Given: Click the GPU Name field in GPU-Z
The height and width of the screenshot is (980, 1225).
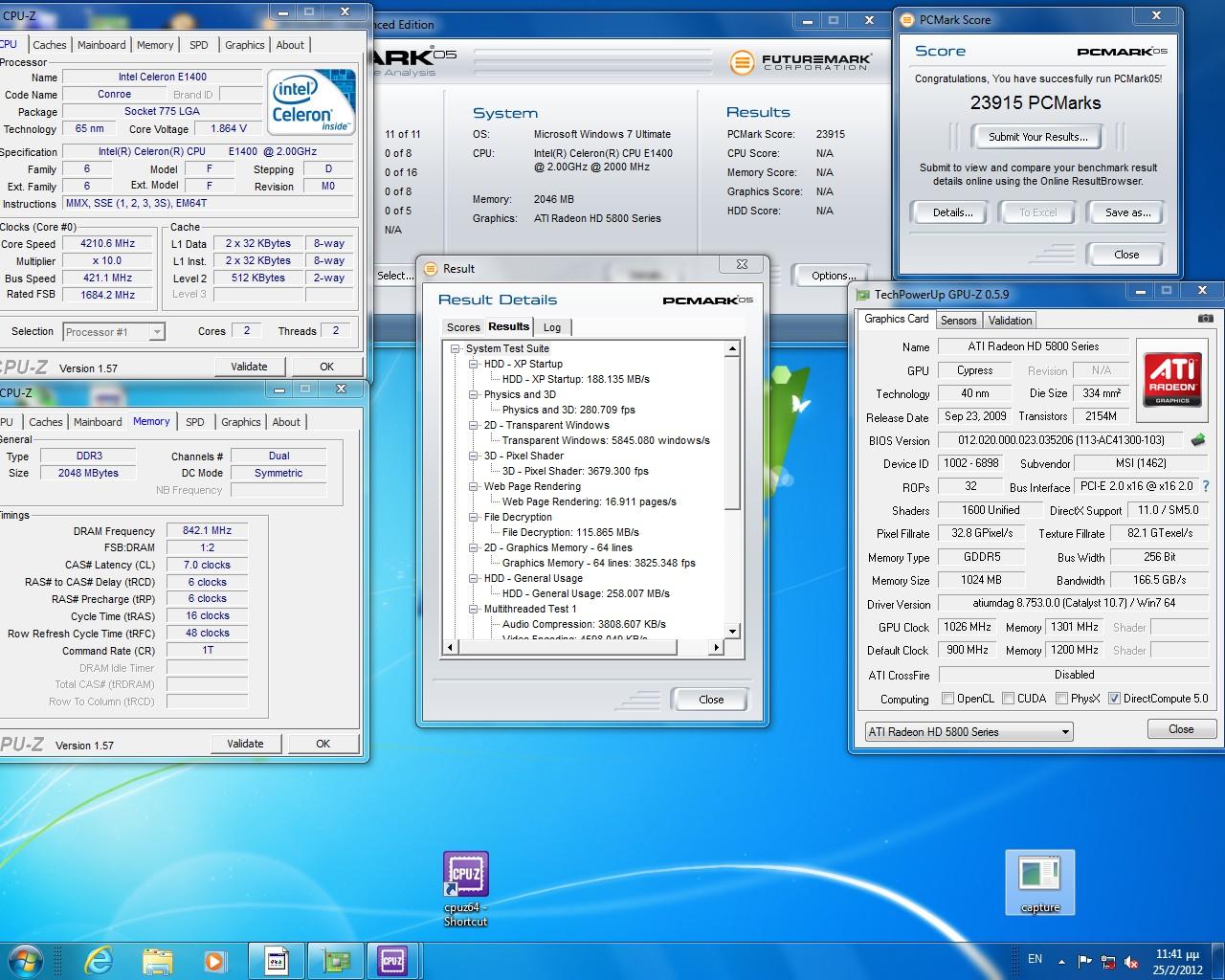Looking at the screenshot, I should 1035,346.
